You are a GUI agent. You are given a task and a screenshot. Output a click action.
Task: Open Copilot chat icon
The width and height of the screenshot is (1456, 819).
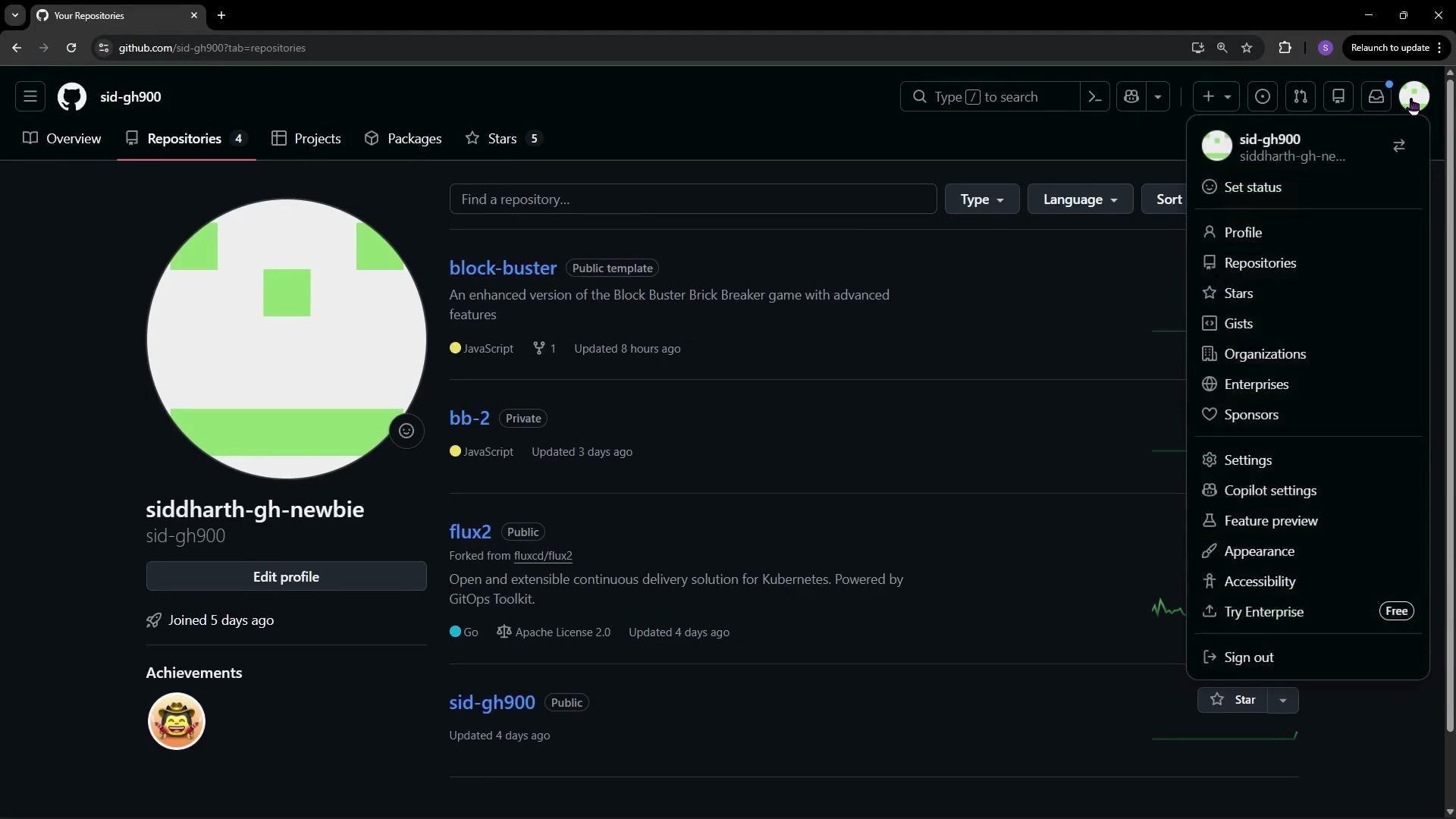(x=1131, y=96)
